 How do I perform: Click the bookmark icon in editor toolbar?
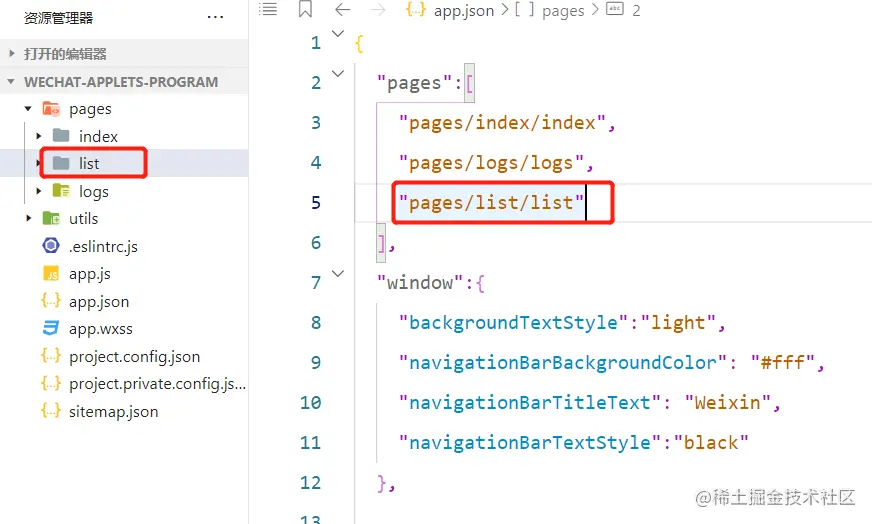click(x=305, y=9)
